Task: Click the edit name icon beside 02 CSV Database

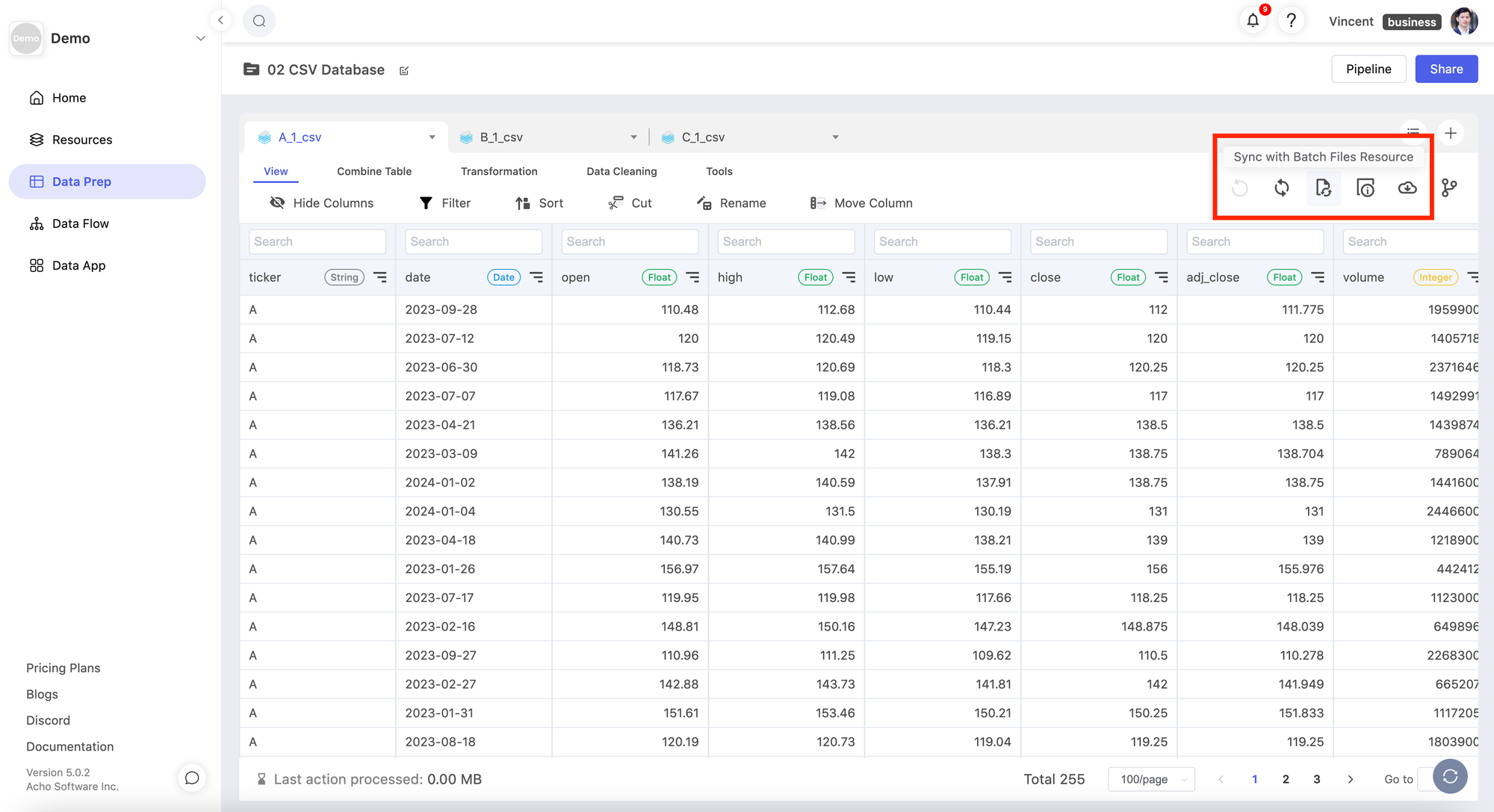Action: point(404,70)
